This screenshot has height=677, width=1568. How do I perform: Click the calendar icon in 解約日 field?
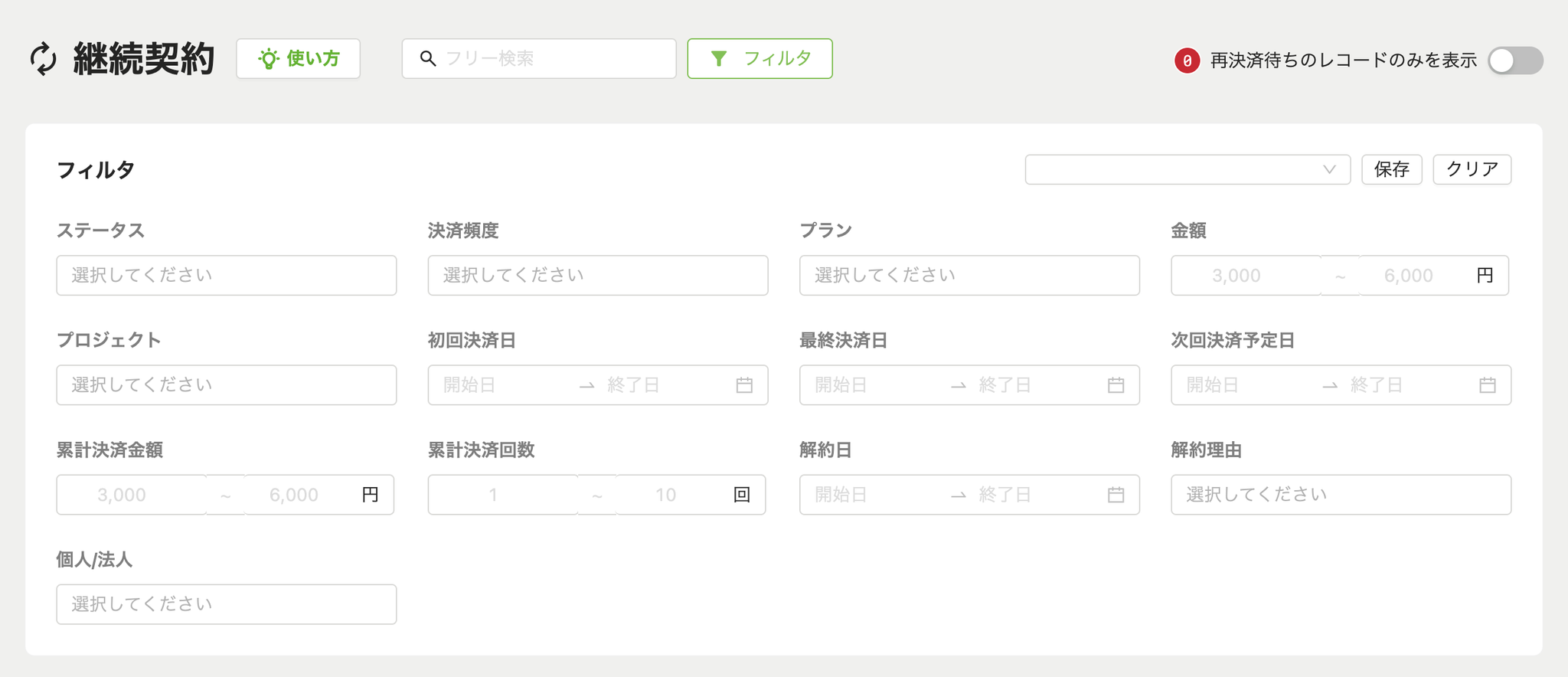[1116, 495]
